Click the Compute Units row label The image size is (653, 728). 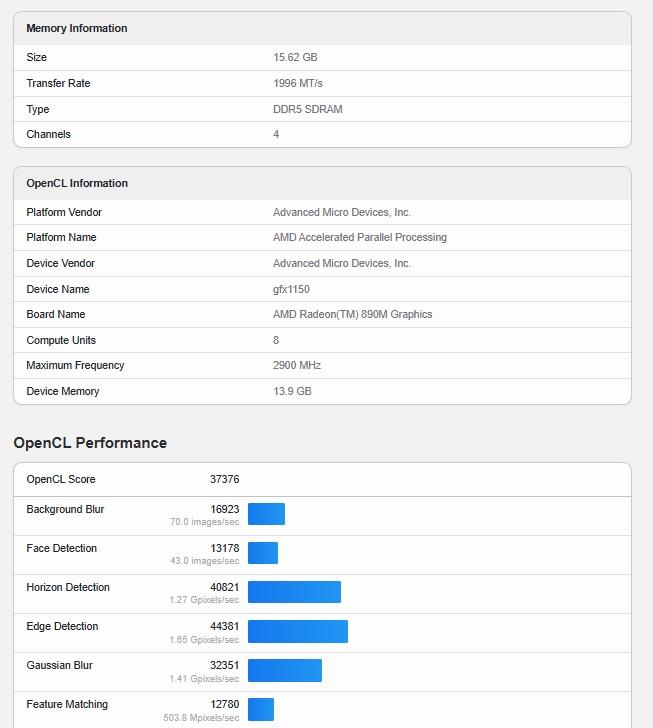click(x=61, y=340)
